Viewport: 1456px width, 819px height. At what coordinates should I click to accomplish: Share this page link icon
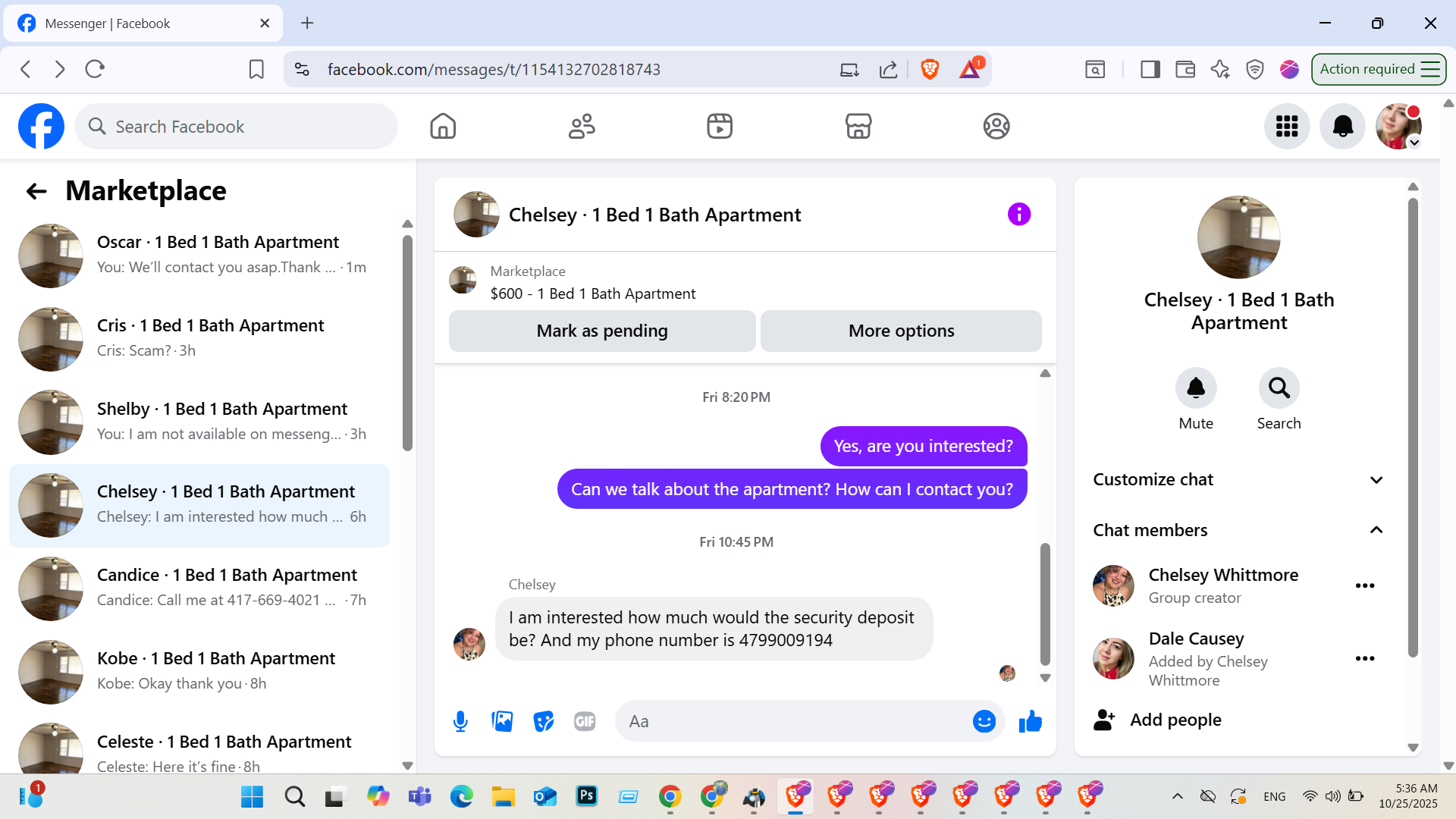pyautogui.click(x=888, y=69)
